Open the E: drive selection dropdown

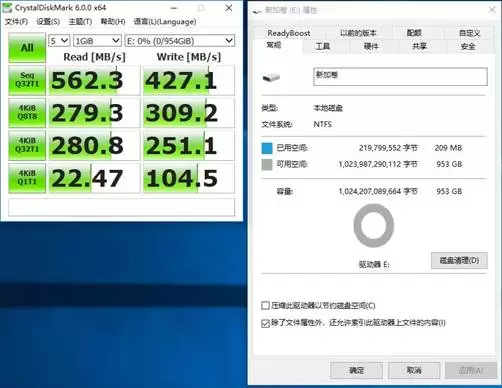(180, 41)
